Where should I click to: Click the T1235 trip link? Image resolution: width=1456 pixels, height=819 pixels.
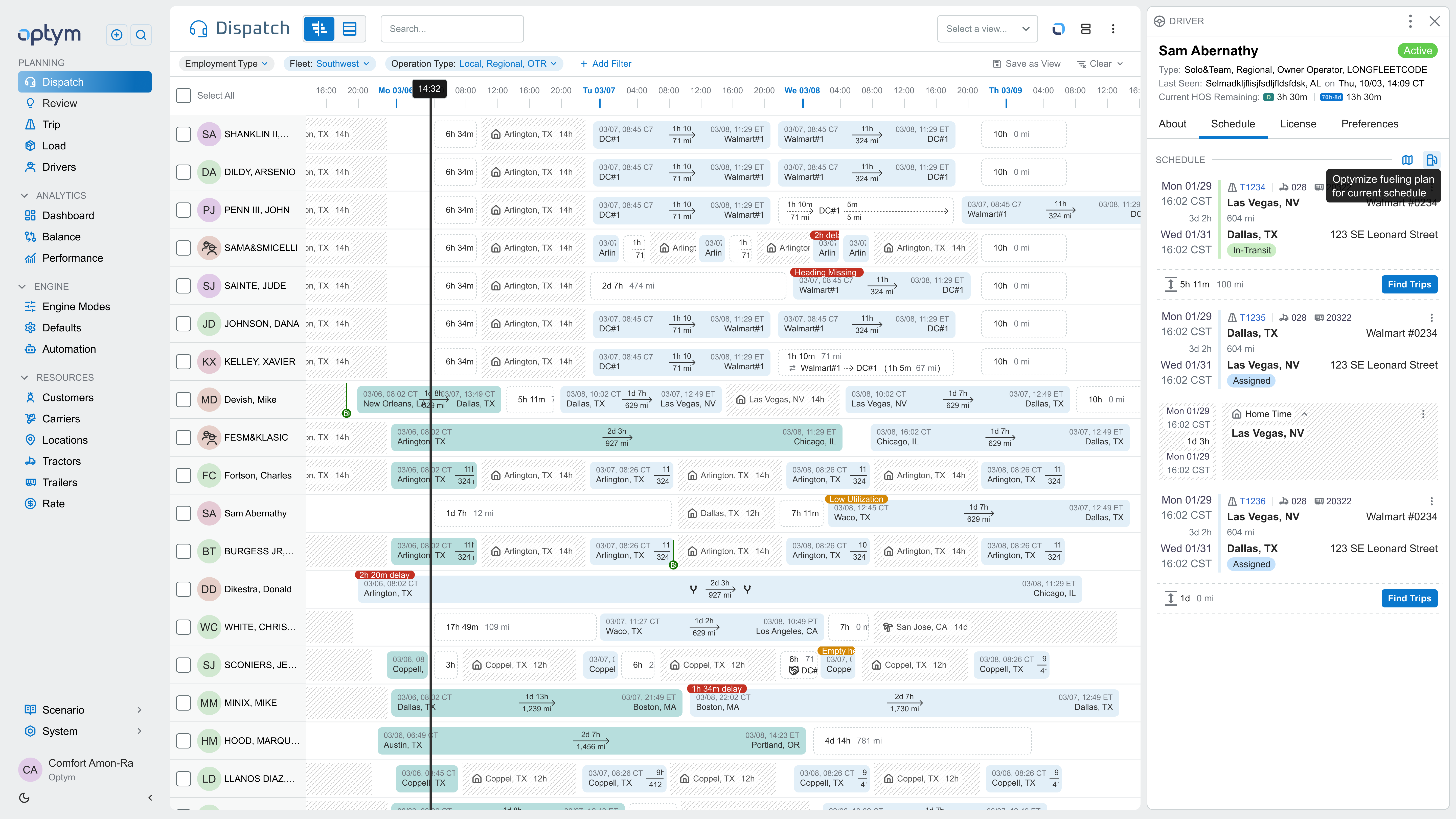point(1252,318)
